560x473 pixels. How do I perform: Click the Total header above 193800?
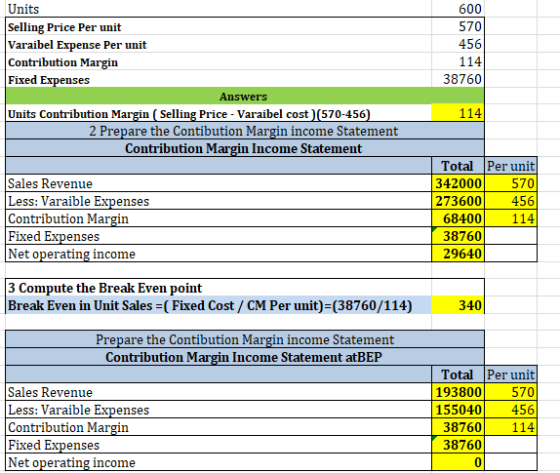tap(458, 374)
